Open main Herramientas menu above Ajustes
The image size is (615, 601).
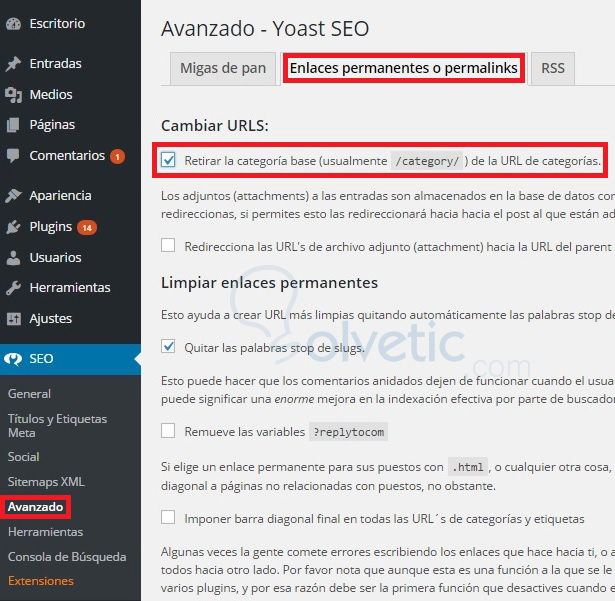pos(71,288)
